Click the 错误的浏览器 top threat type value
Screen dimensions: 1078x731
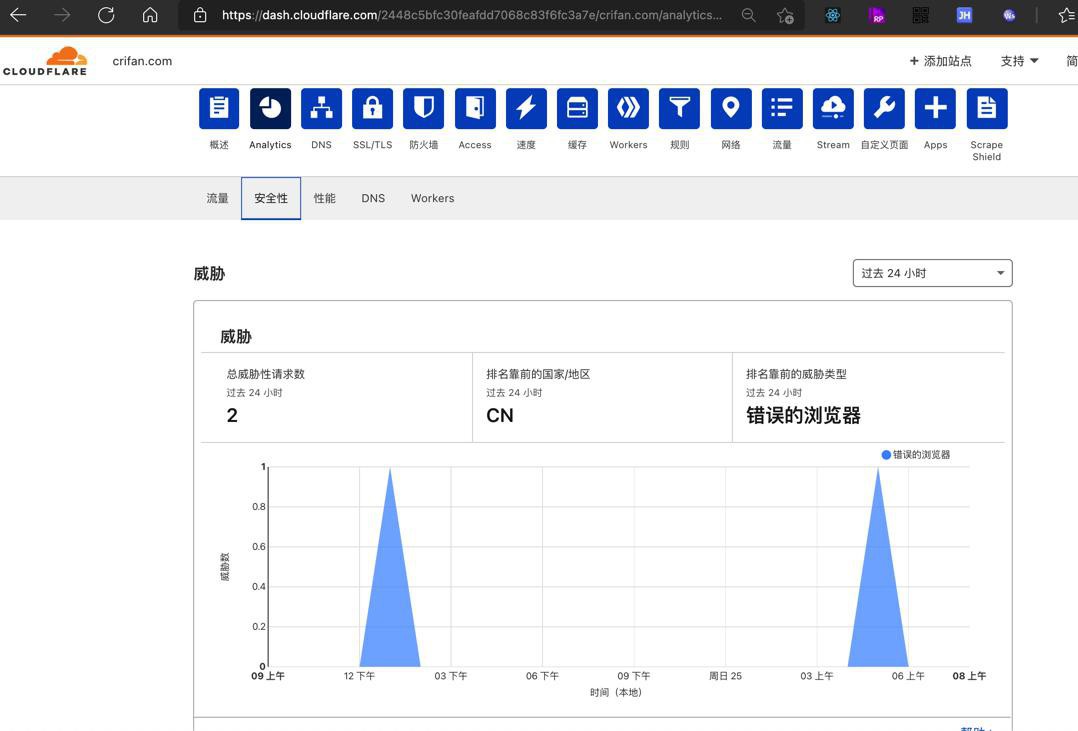coord(803,415)
